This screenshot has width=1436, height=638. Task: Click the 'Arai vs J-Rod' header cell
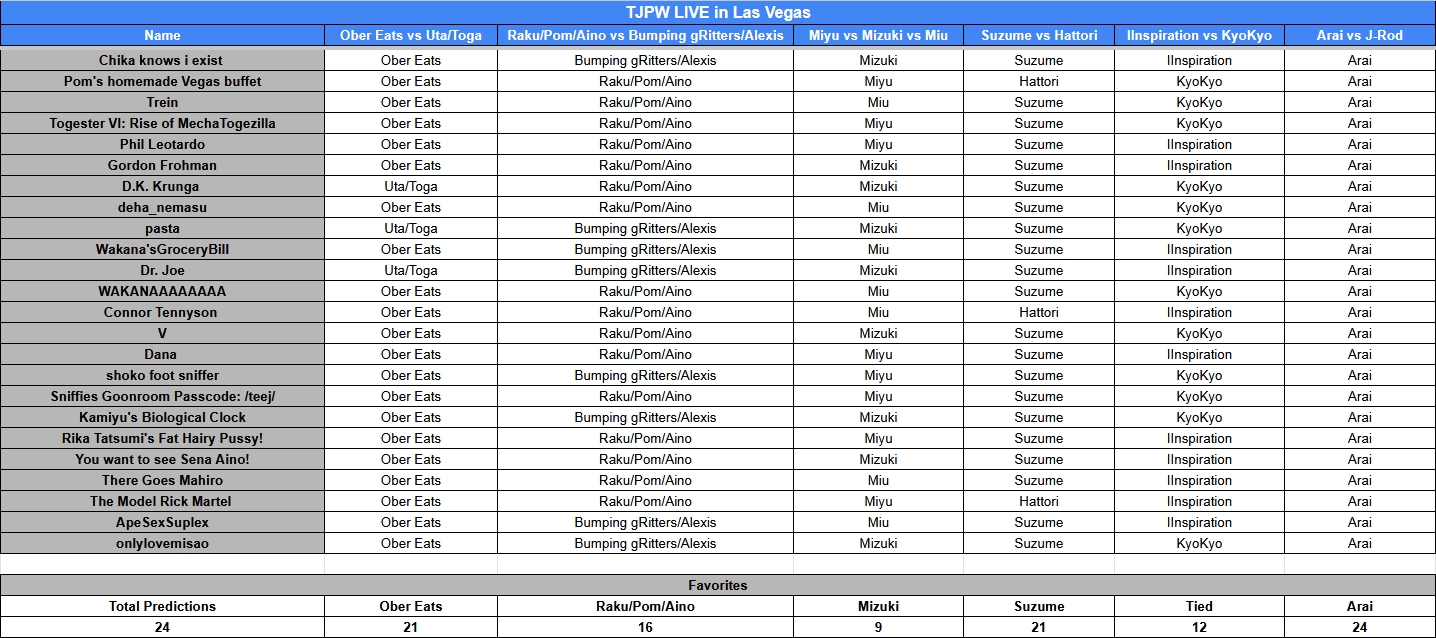(x=1360, y=35)
